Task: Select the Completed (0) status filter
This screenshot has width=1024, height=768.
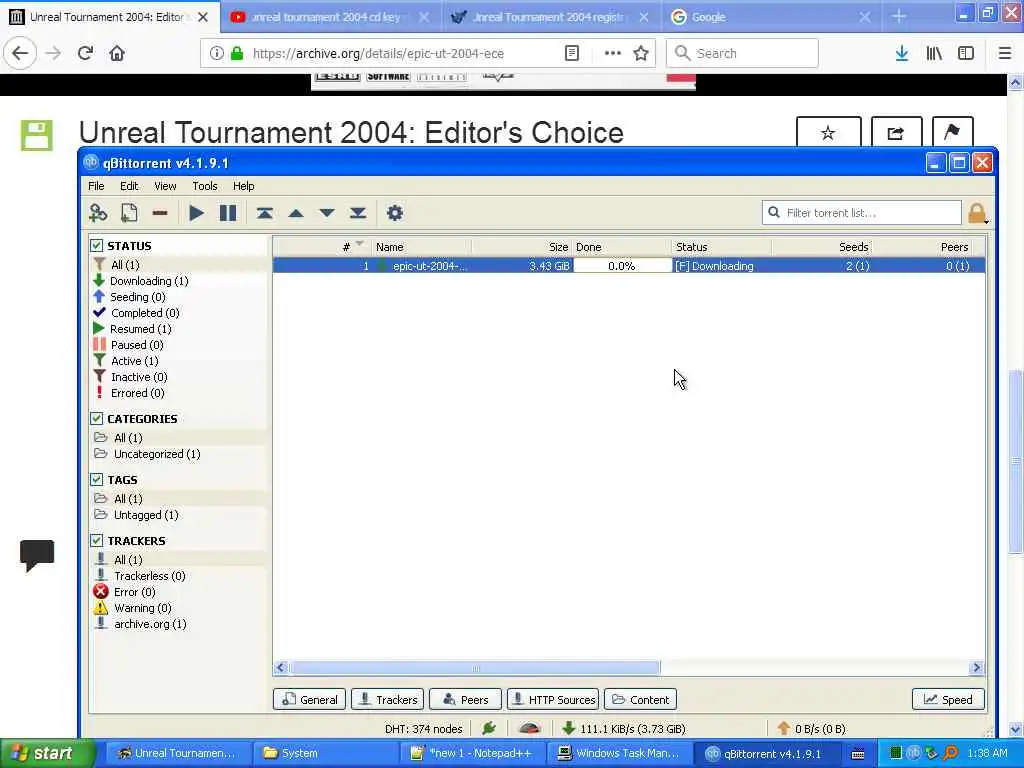Action: click(x=145, y=313)
